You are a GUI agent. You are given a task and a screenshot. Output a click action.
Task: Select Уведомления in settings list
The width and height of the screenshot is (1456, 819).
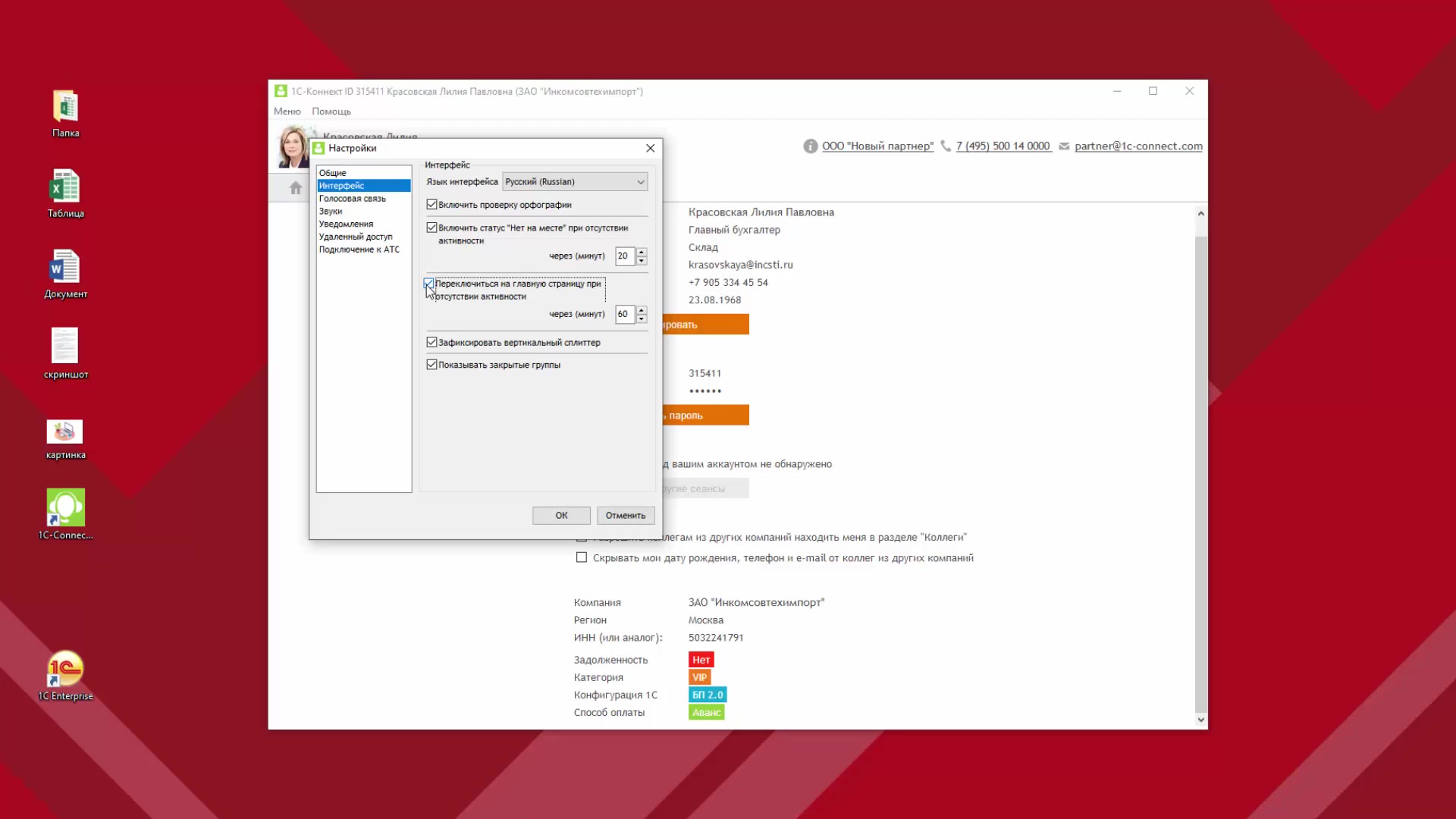(x=364, y=224)
